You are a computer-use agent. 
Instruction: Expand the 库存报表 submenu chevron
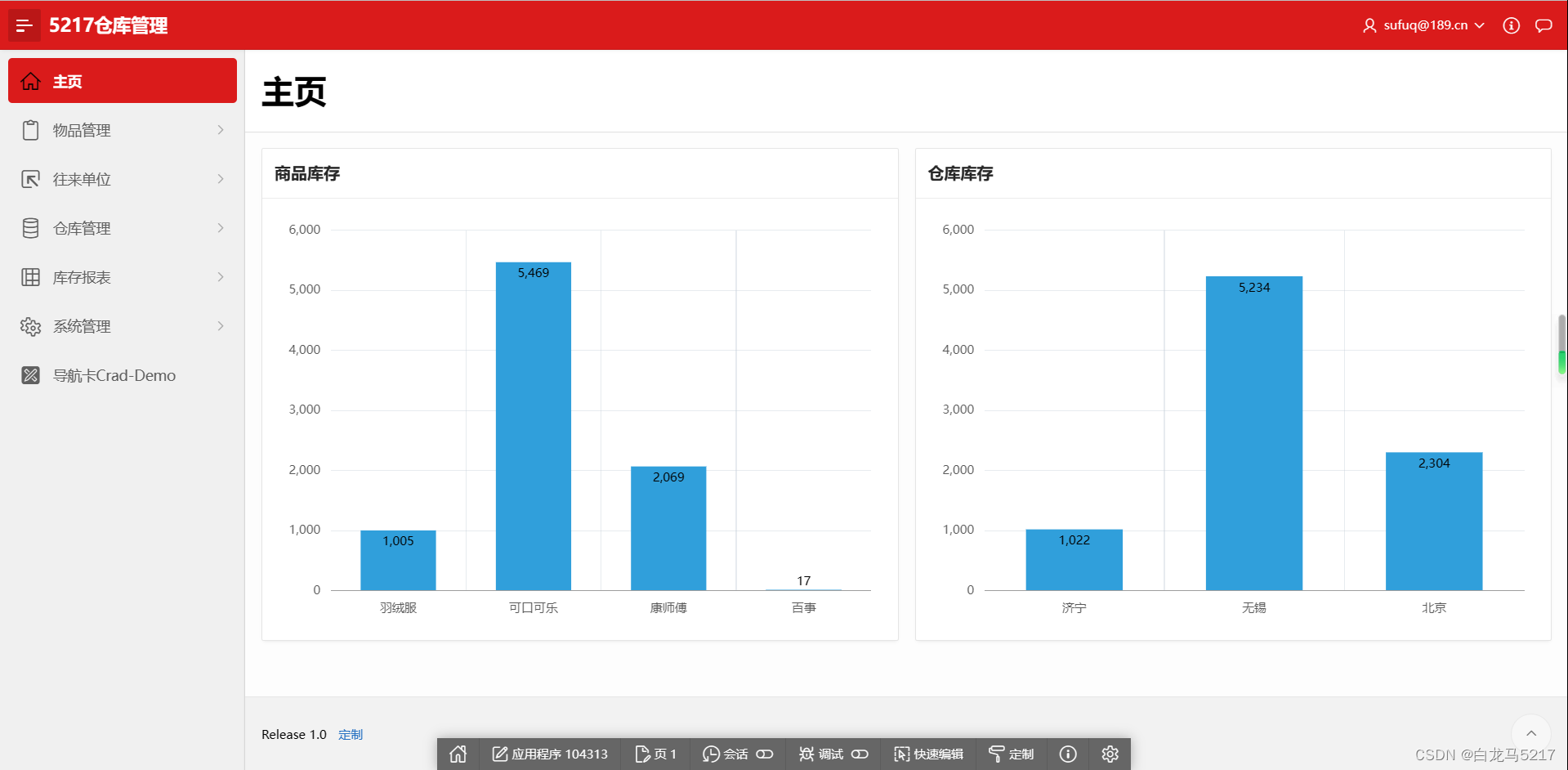coord(221,277)
